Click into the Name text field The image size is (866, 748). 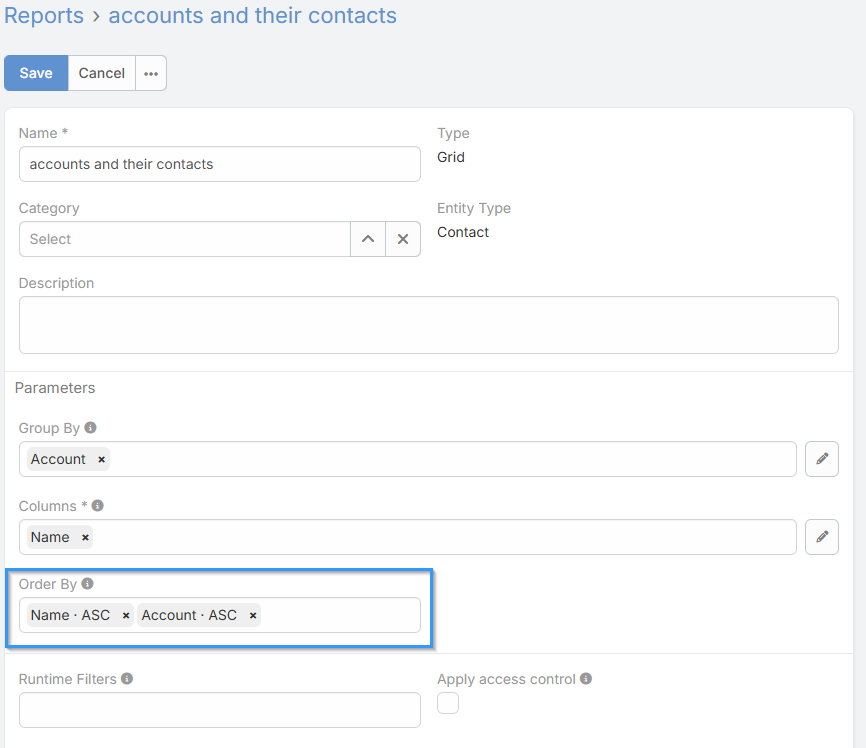click(219, 164)
